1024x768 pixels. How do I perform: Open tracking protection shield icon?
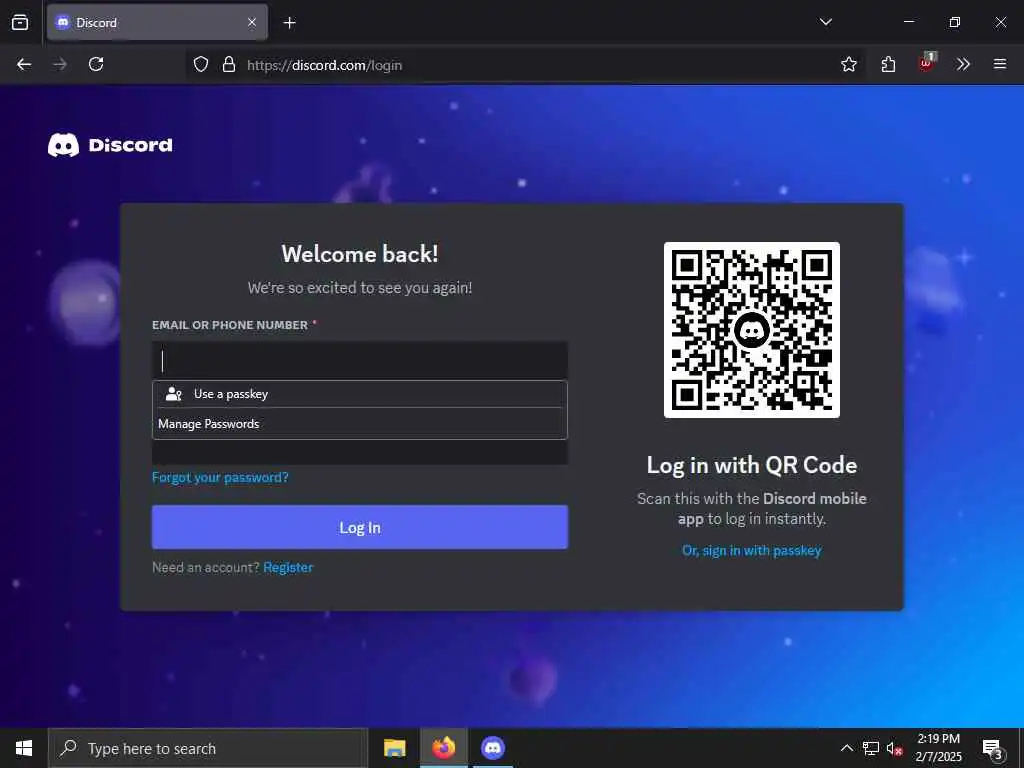(200, 64)
